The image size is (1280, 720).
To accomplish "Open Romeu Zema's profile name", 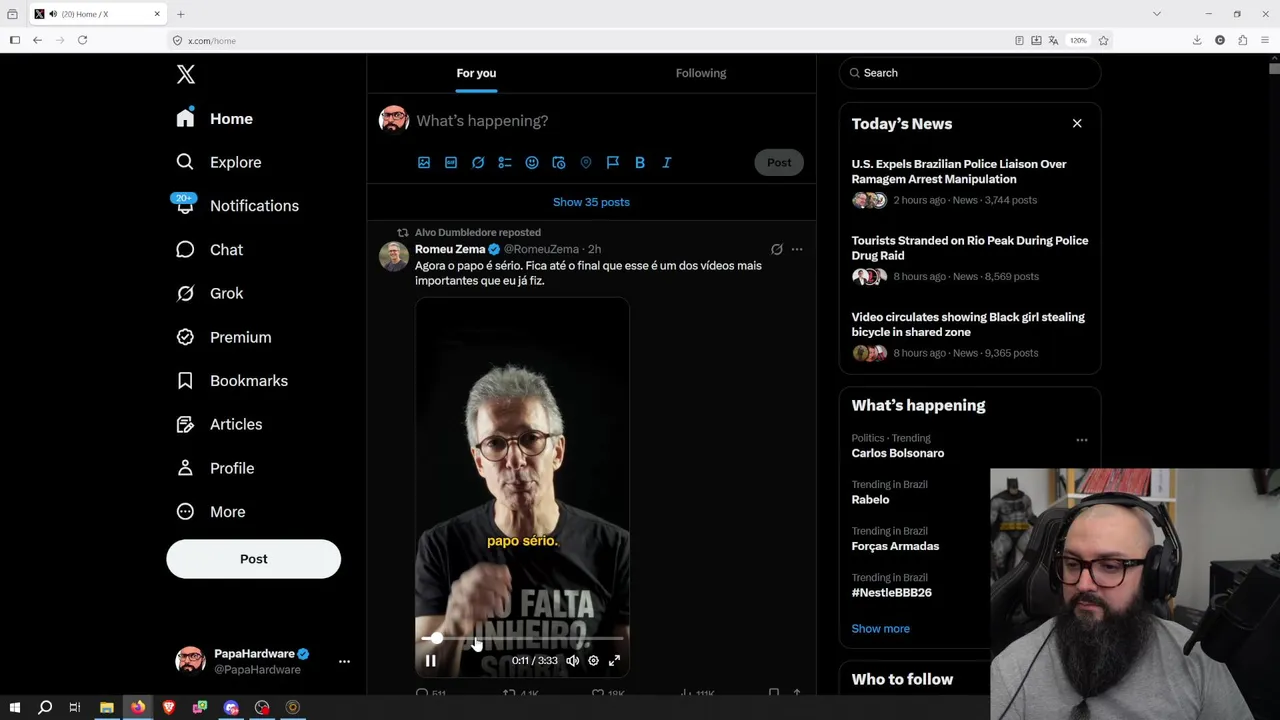I will 450,249.
